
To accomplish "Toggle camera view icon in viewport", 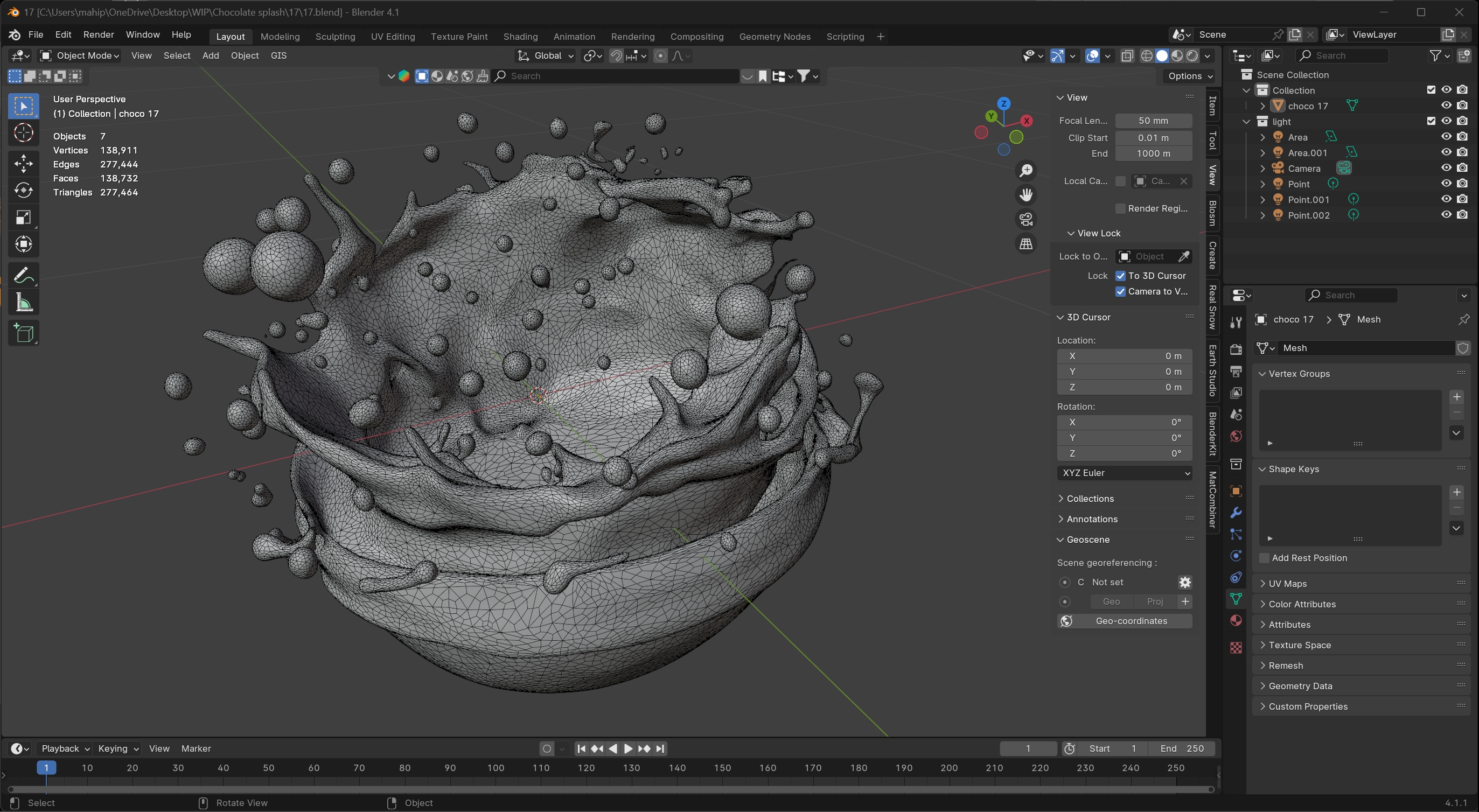I will [1025, 219].
